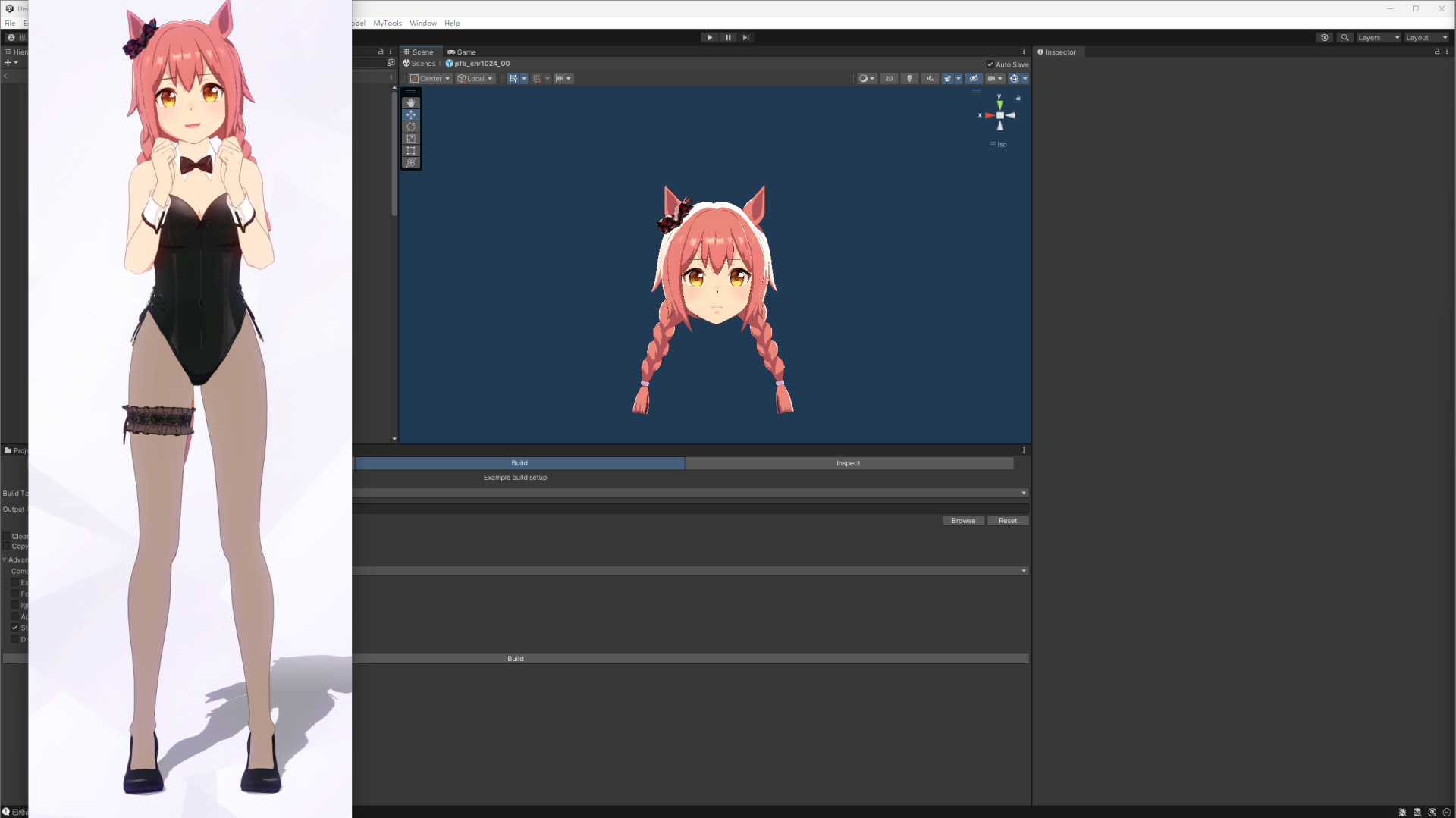Toggle 2D view mode
Viewport: 1456px width, 818px height.
pyautogui.click(x=889, y=78)
